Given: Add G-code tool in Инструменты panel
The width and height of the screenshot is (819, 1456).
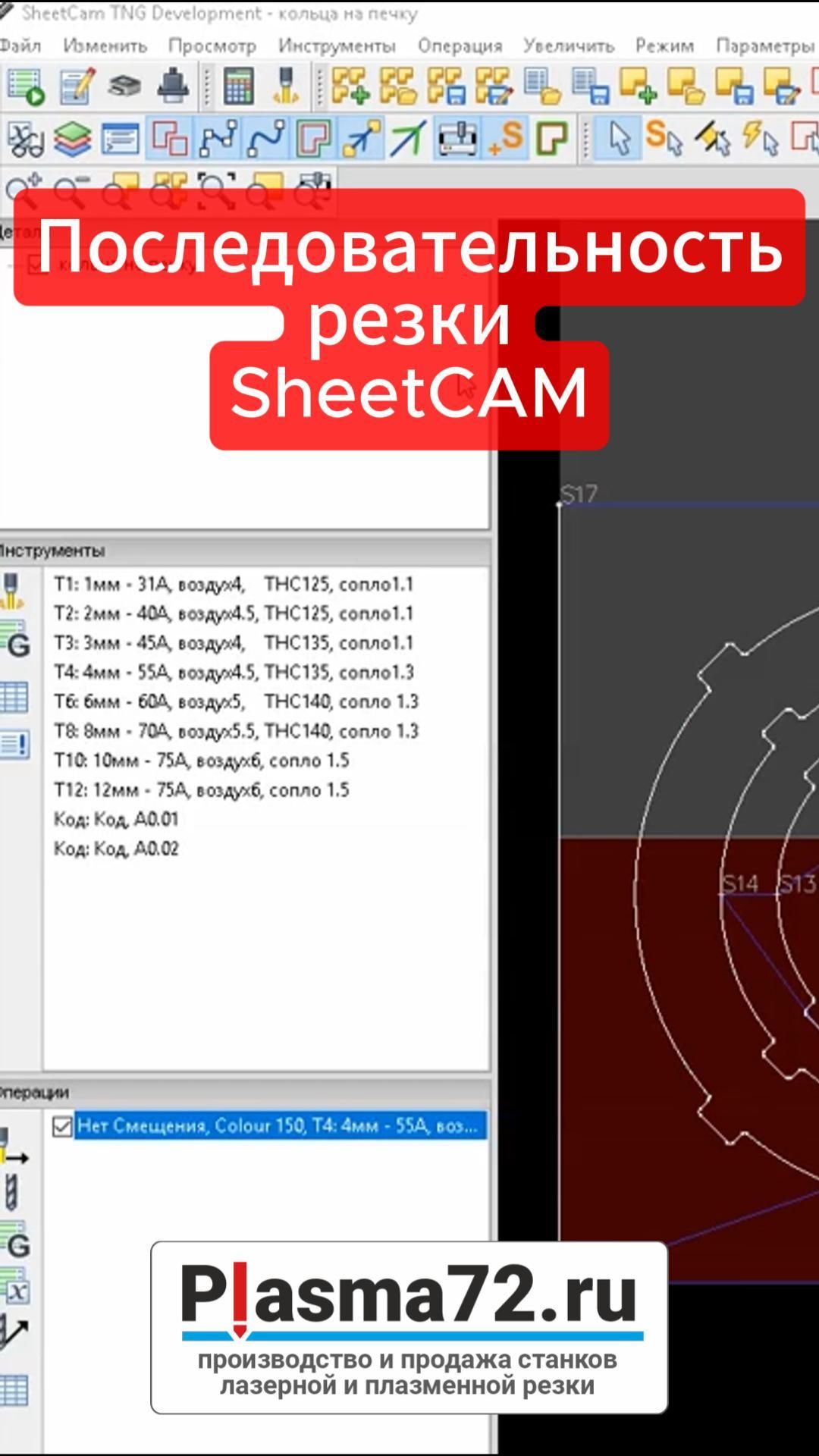Looking at the screenshot, I should [x=16, y=639].
